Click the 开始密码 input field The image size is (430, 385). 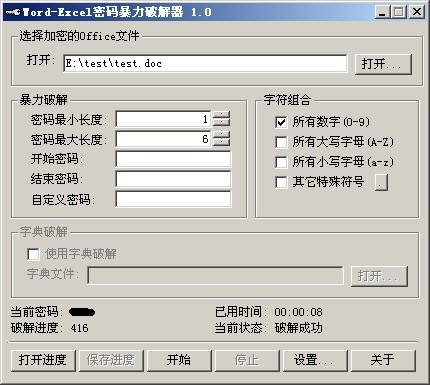[x=173, y=159]
